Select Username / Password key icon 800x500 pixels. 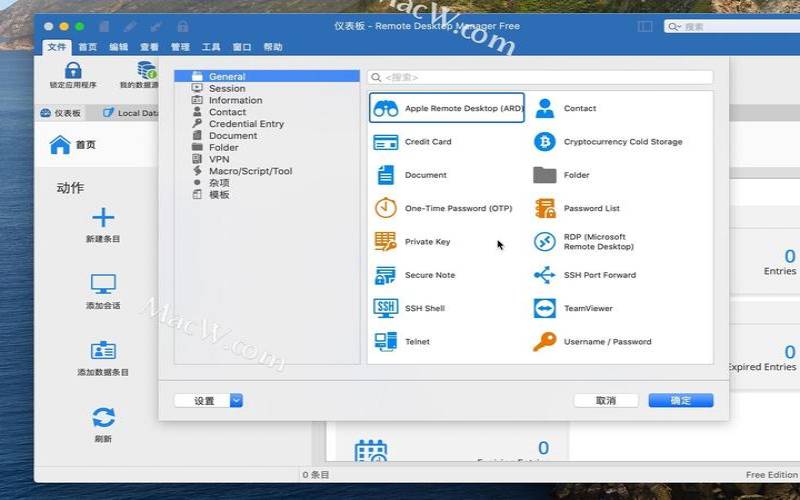(x=544, y=341)
